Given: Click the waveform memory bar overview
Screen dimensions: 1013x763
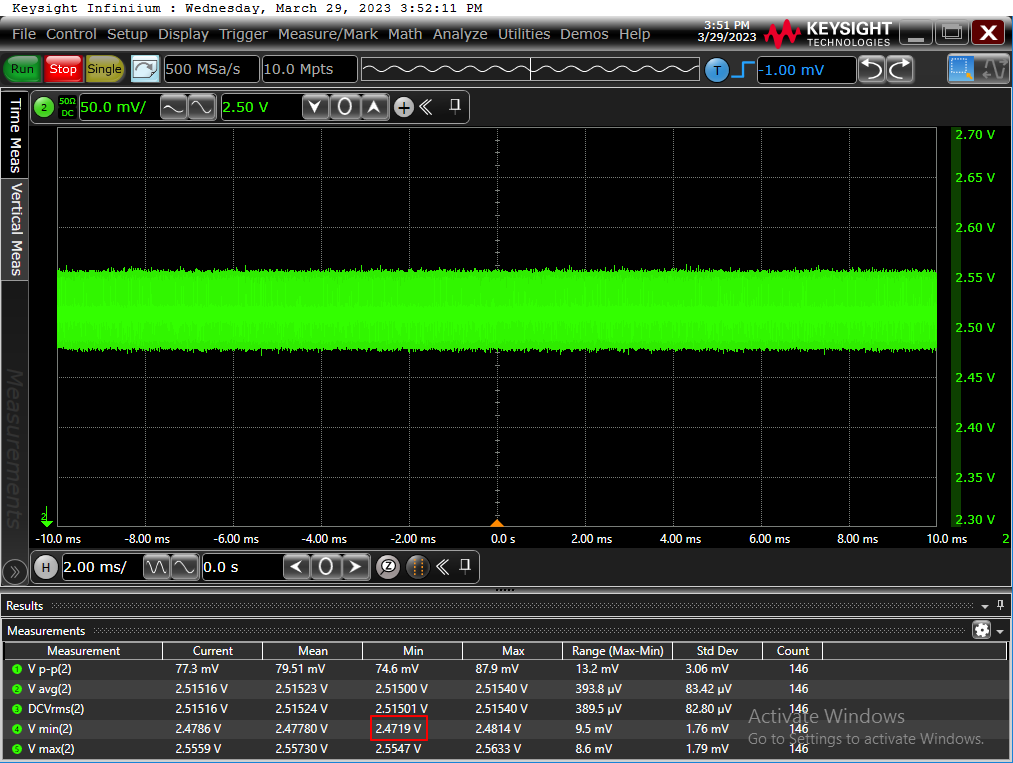Looking at the screenshot, I should 530,69.
